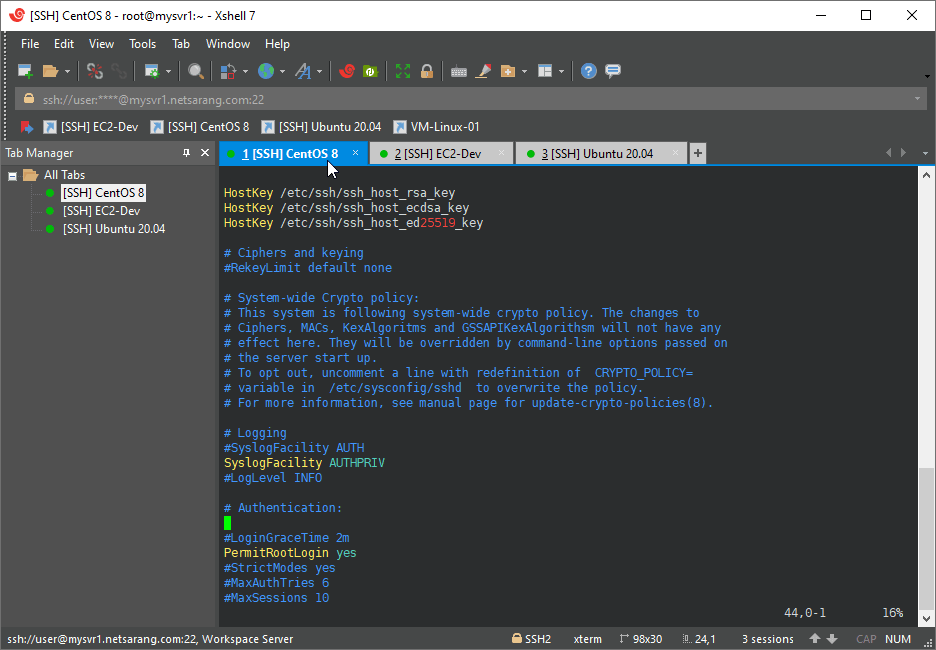
Task: Pin the Tab Manager panel
Action: (186, 152)
